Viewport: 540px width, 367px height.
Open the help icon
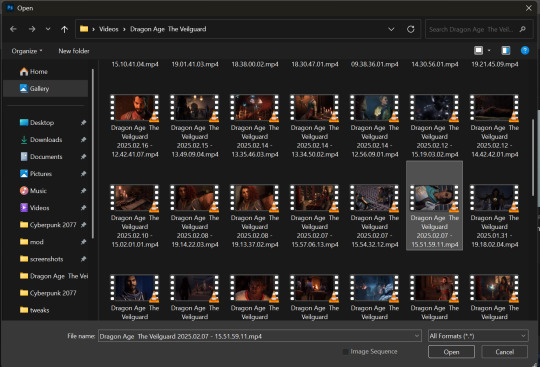(x=525, y=51)
